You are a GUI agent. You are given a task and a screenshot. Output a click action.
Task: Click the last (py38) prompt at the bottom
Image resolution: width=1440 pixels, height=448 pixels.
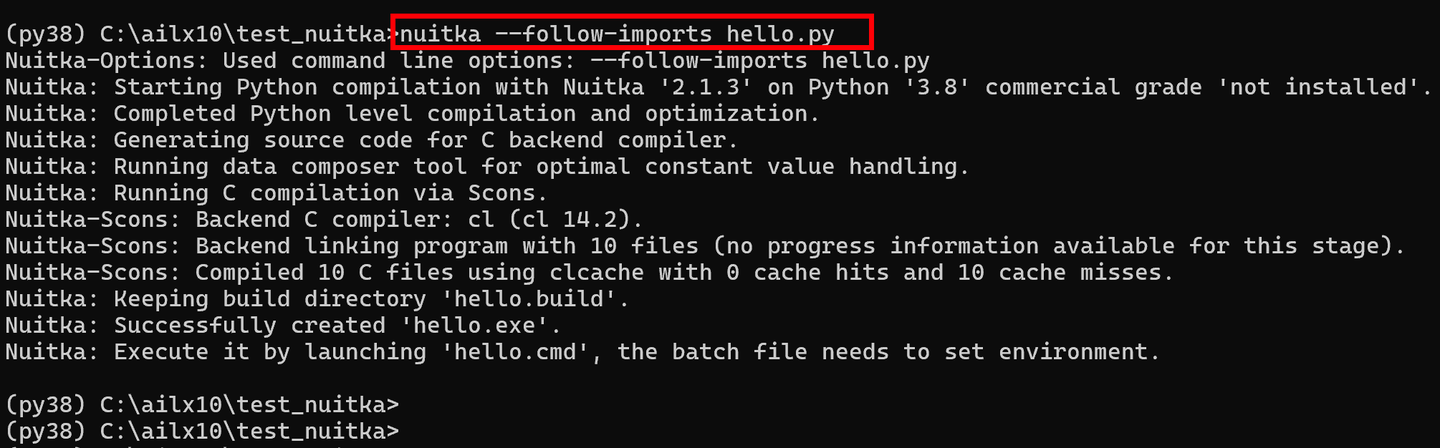(202, 431)
